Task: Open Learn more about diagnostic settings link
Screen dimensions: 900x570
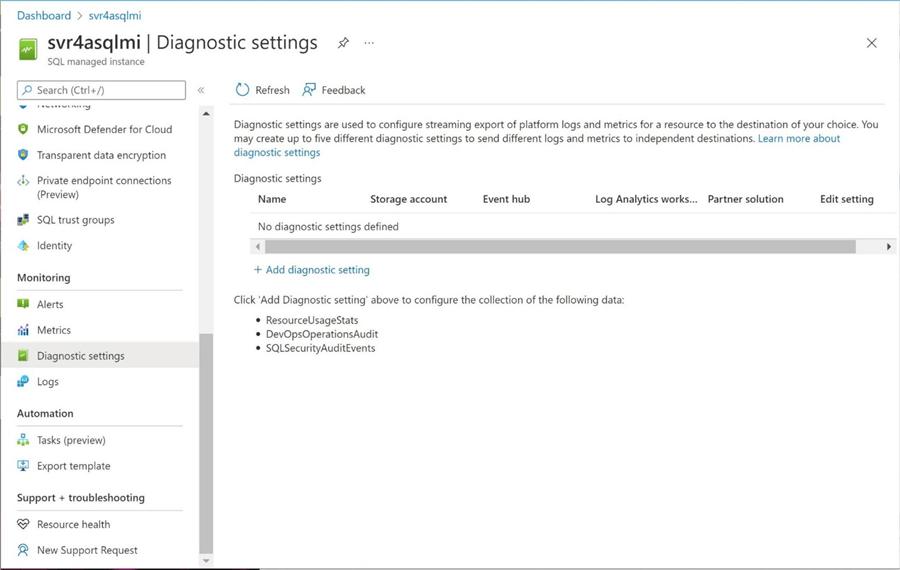Action: (798, 139)
